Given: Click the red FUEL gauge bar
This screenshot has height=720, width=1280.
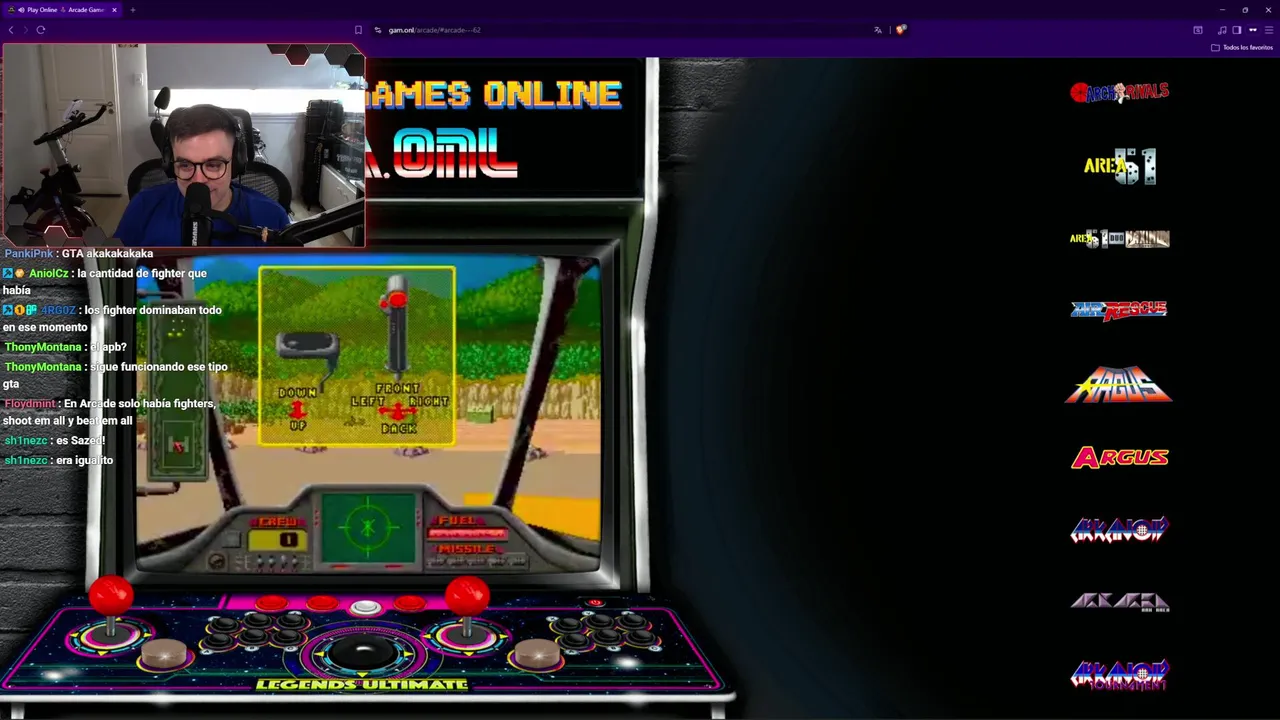Looking at the screenshot, I should 467,534.
